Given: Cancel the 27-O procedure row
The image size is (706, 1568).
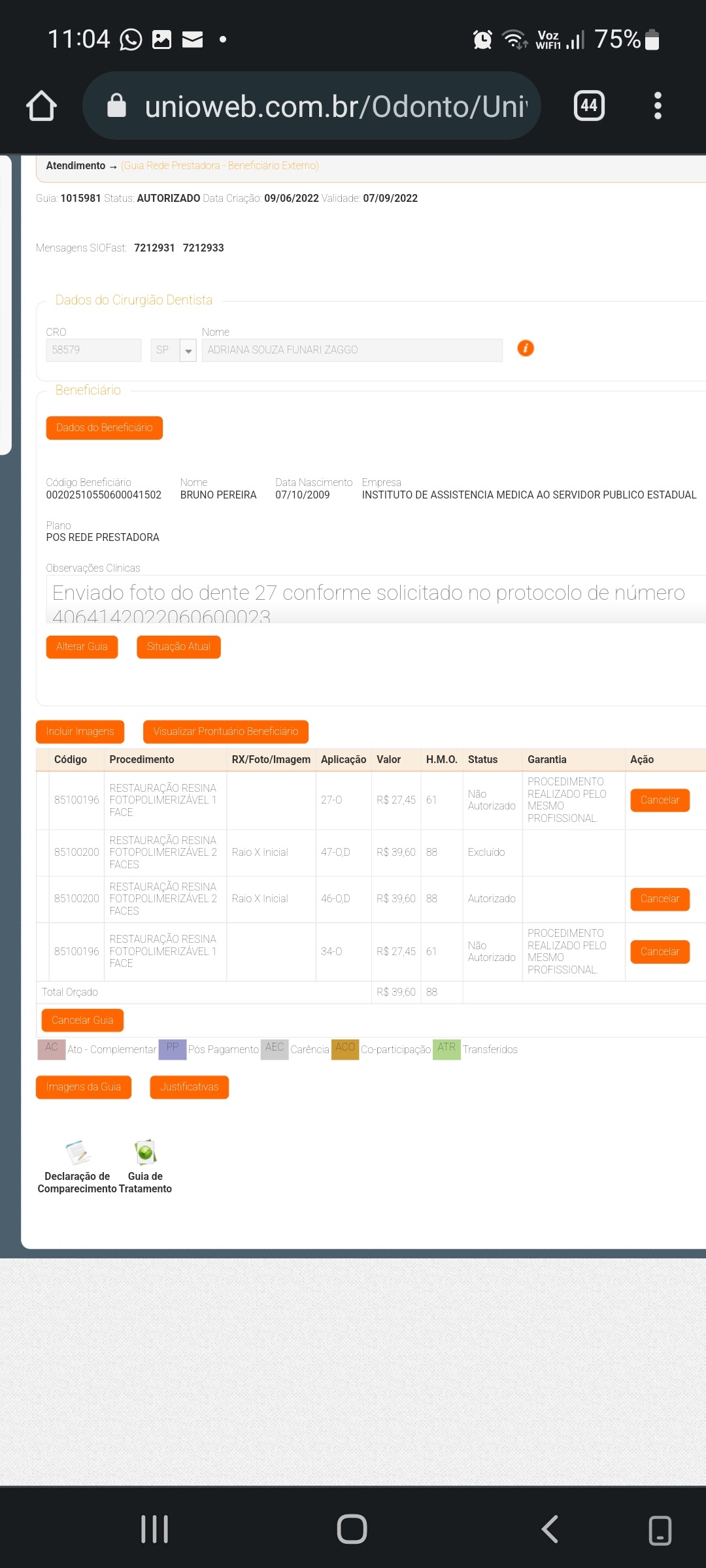Looking at the screenshot, I should click(660, 800).
